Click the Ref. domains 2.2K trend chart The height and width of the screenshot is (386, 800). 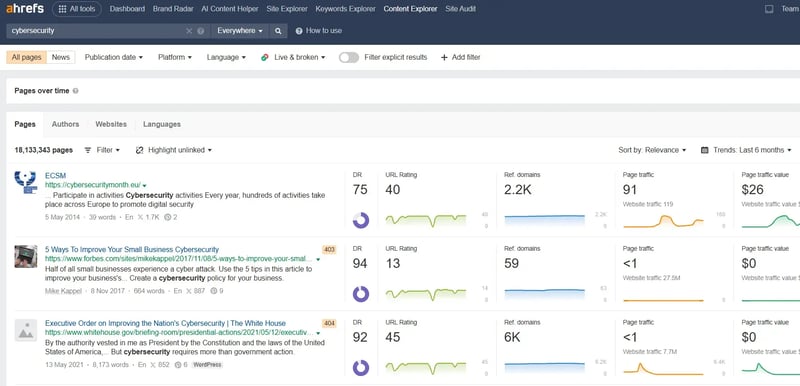544,220
